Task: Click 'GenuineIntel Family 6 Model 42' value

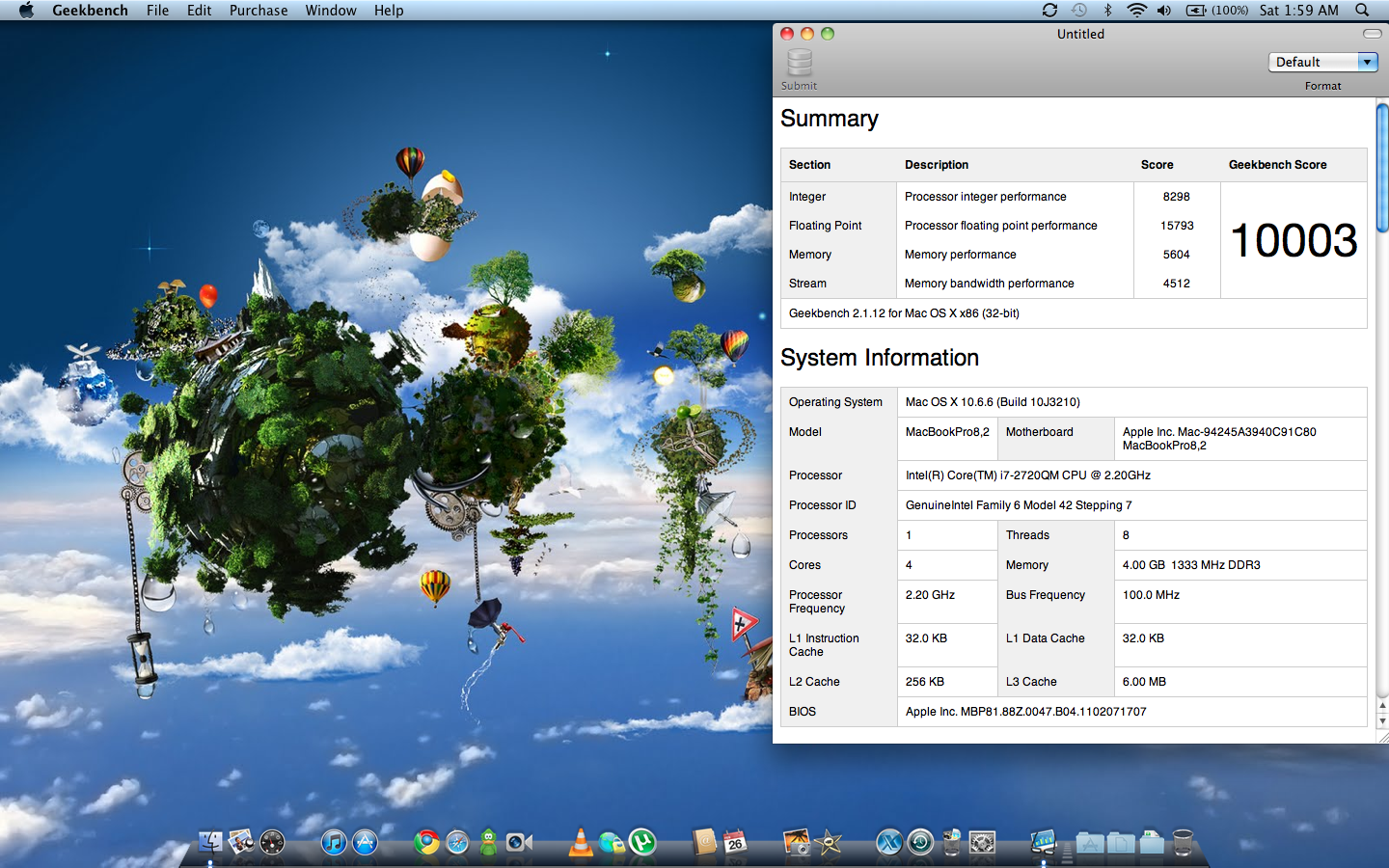Action: pos(1019,505)
